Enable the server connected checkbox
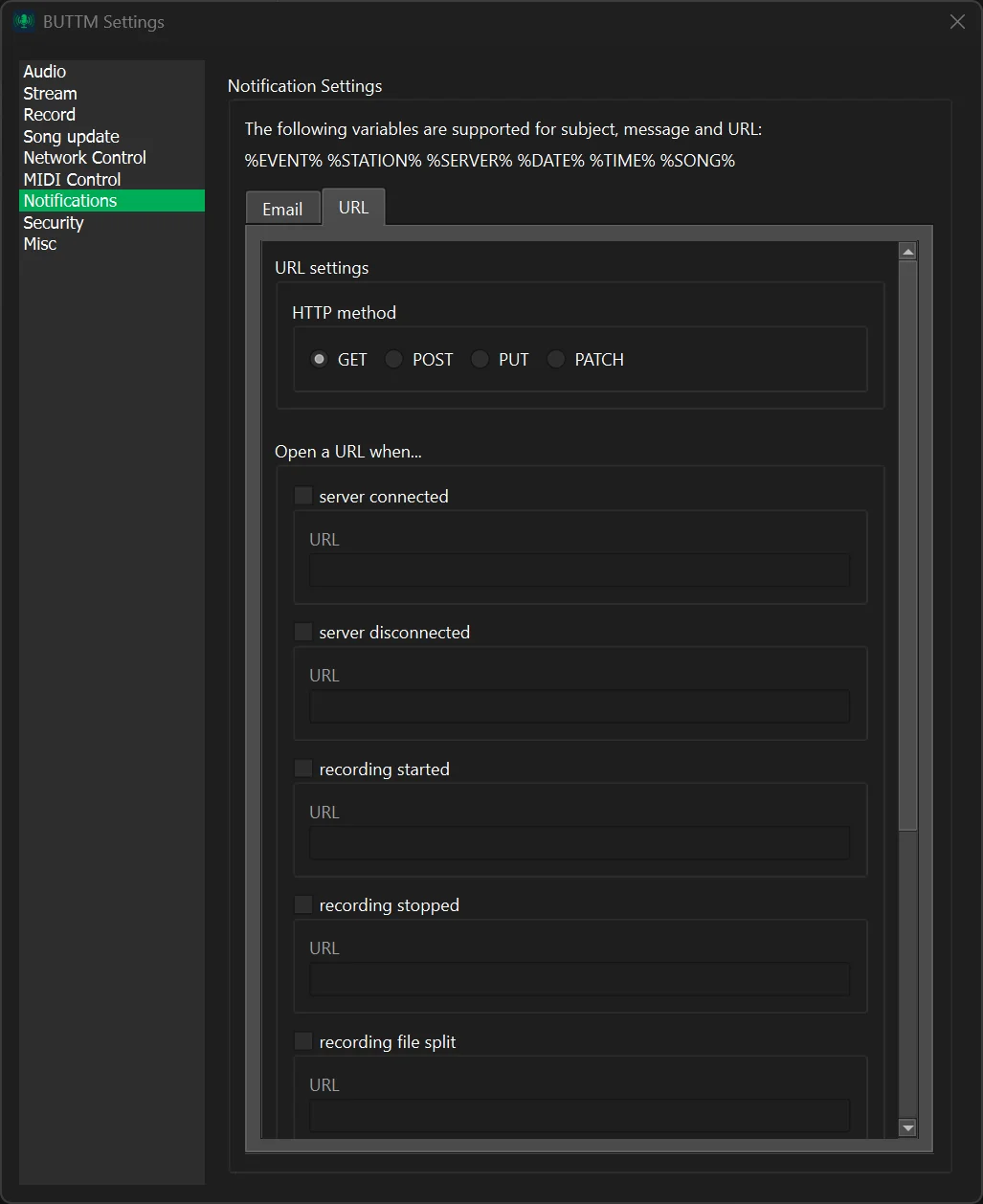This screenshot has height=1204, width=983. click(x=303, y=496)
